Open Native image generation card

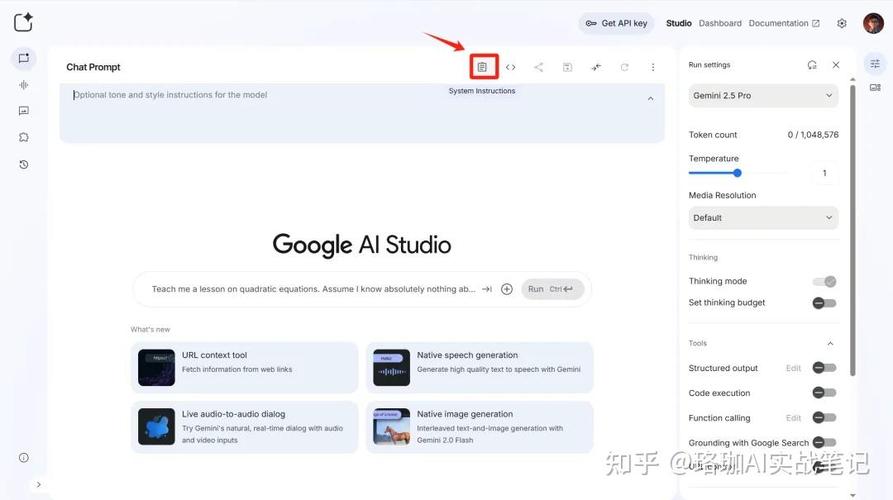click(x=480, y=427)
